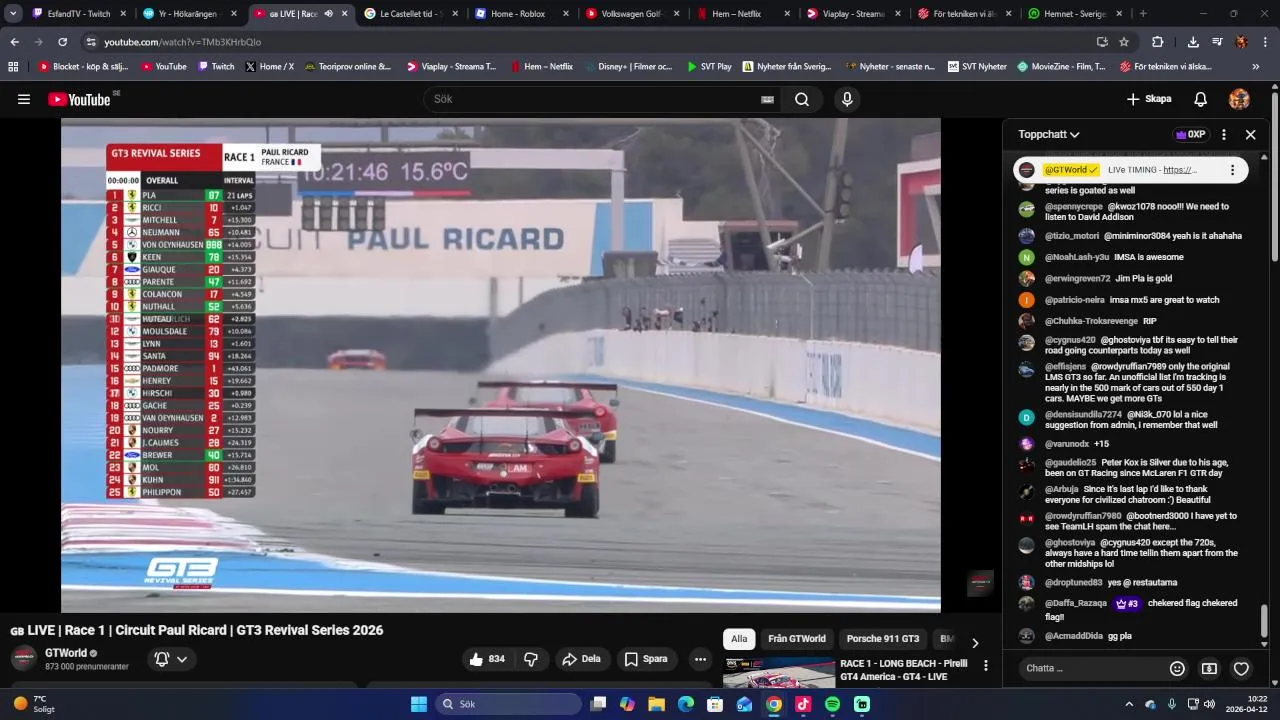Image resolution: width=1280 pixels, height=720 pixels.
Task: Open the Chrome extensions puzzle icon
Action: click(1157, 42)
